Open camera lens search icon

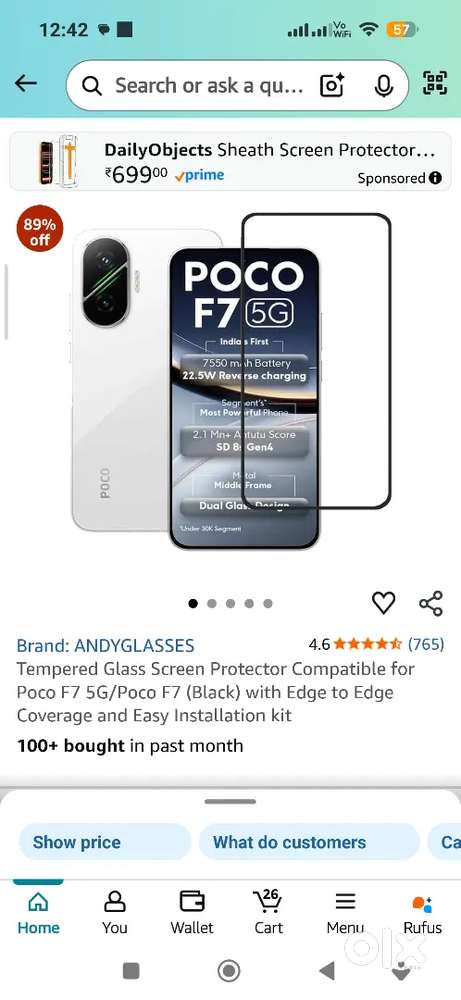pos(332,85)
